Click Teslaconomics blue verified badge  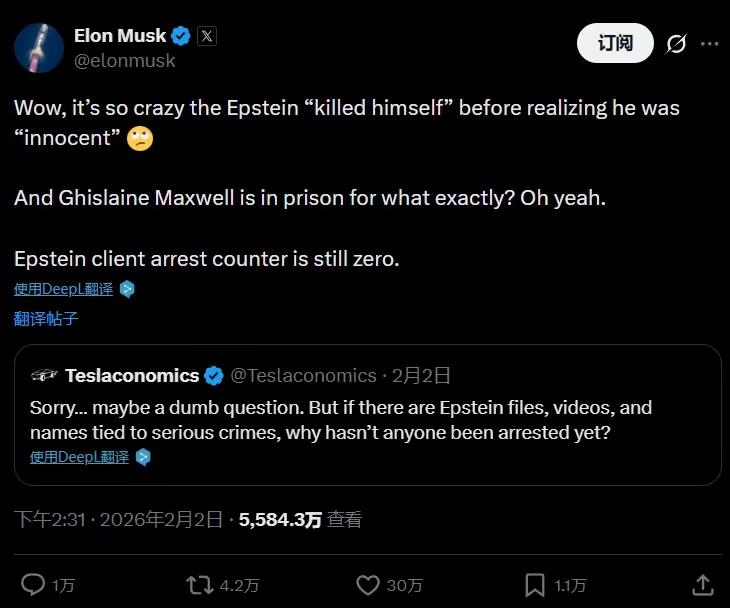coord(214,376)
